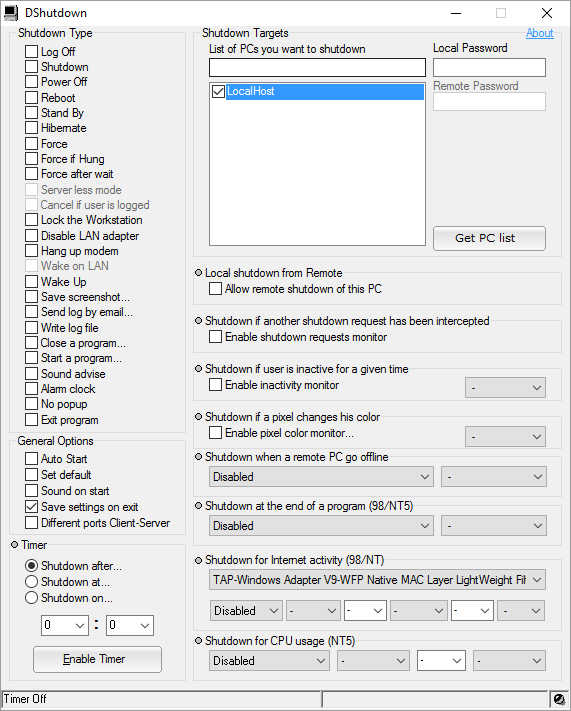Tick Enable shutdown requests monitor
The height and width of the screenshot is (711, 571).
point(215,337)
